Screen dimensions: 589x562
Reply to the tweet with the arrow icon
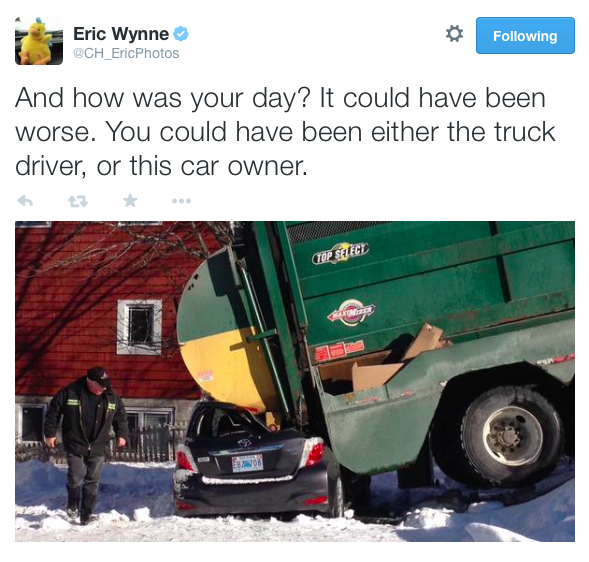25,201
